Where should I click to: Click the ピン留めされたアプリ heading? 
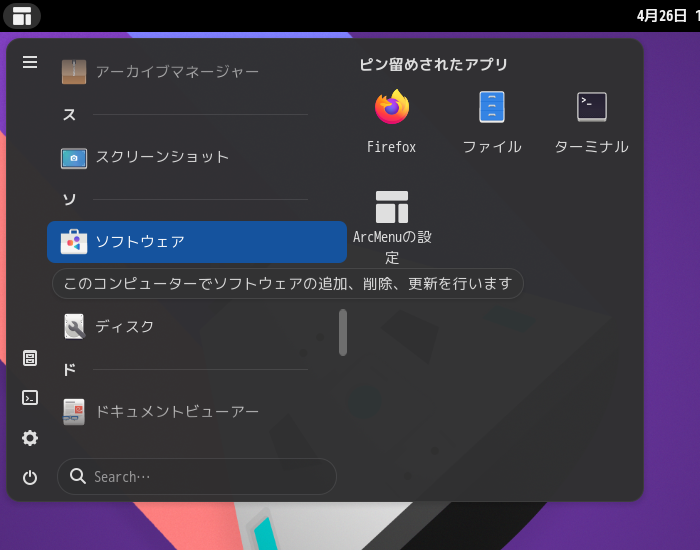click(433, 64)
